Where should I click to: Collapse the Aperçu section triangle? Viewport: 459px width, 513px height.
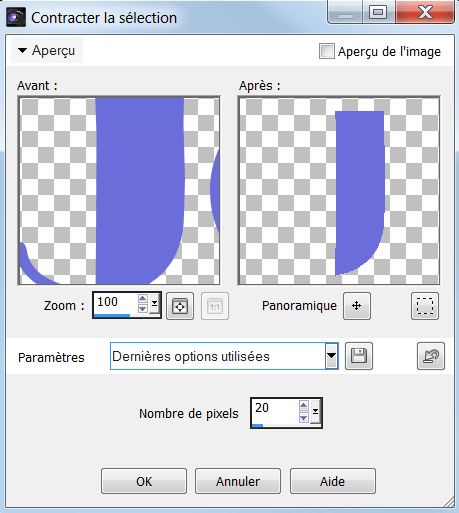[22, 51]
